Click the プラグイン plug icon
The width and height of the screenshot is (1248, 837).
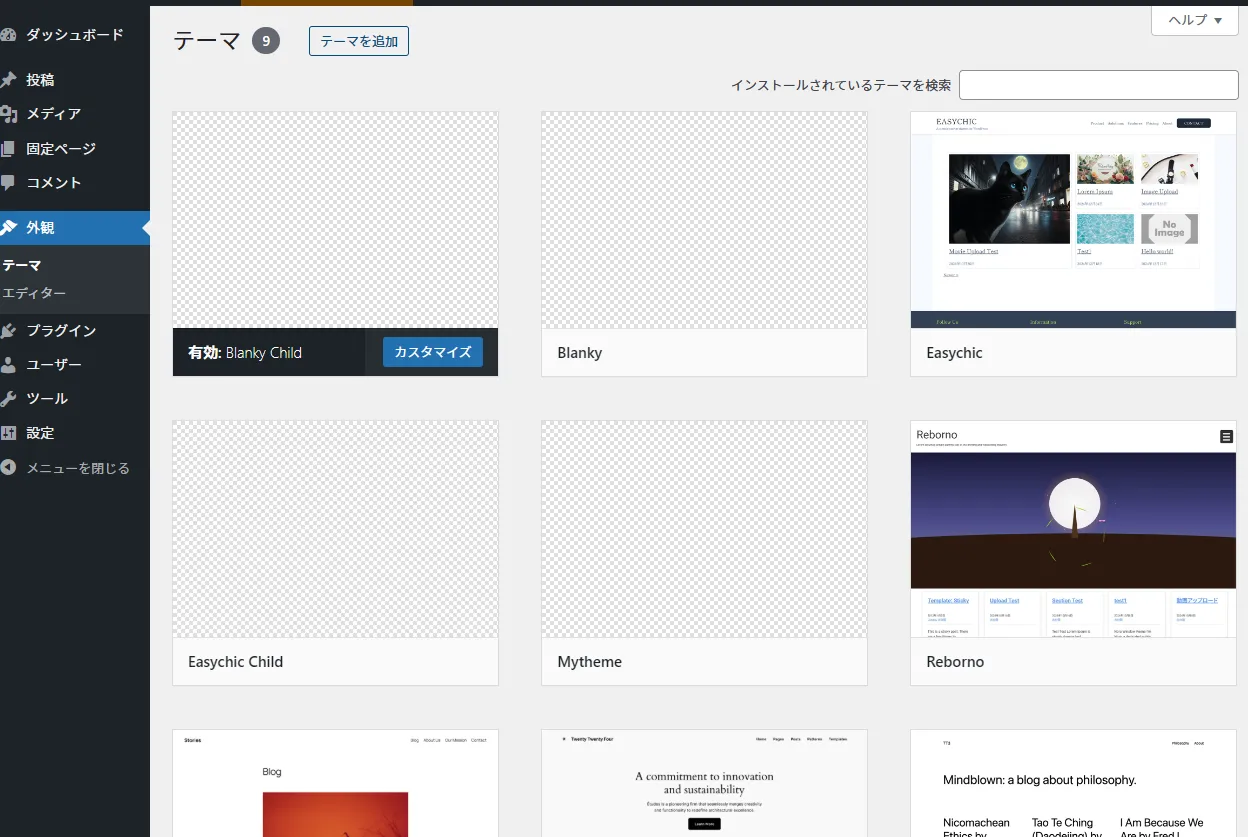pos(8,331)
